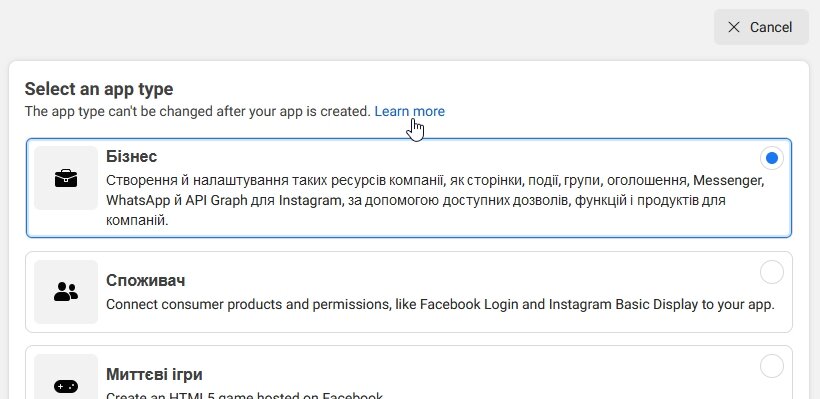The width and height of the screenshot is (820, 399).
Task: Click the Бізнес option title
Action: click(x=131, y=156)
